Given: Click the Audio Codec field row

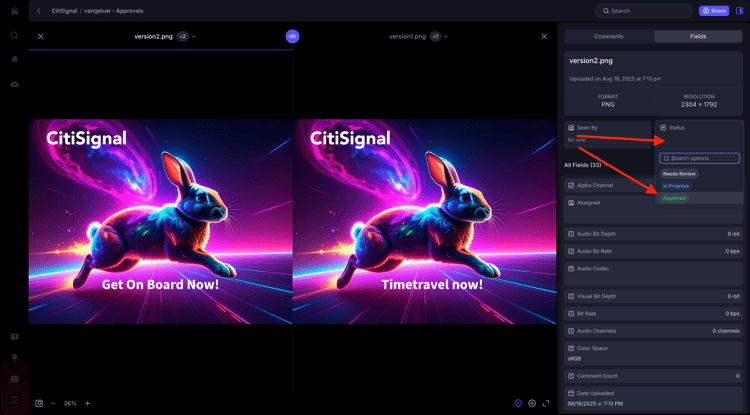Looking at the screenshot, I should [x=653, y=274].
